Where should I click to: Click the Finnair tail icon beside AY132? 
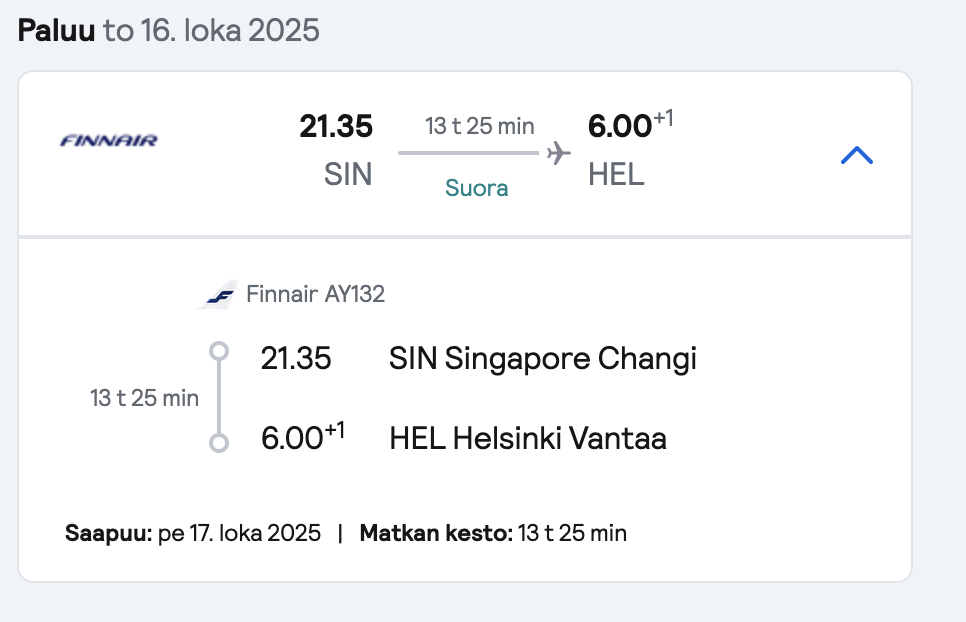217,295
